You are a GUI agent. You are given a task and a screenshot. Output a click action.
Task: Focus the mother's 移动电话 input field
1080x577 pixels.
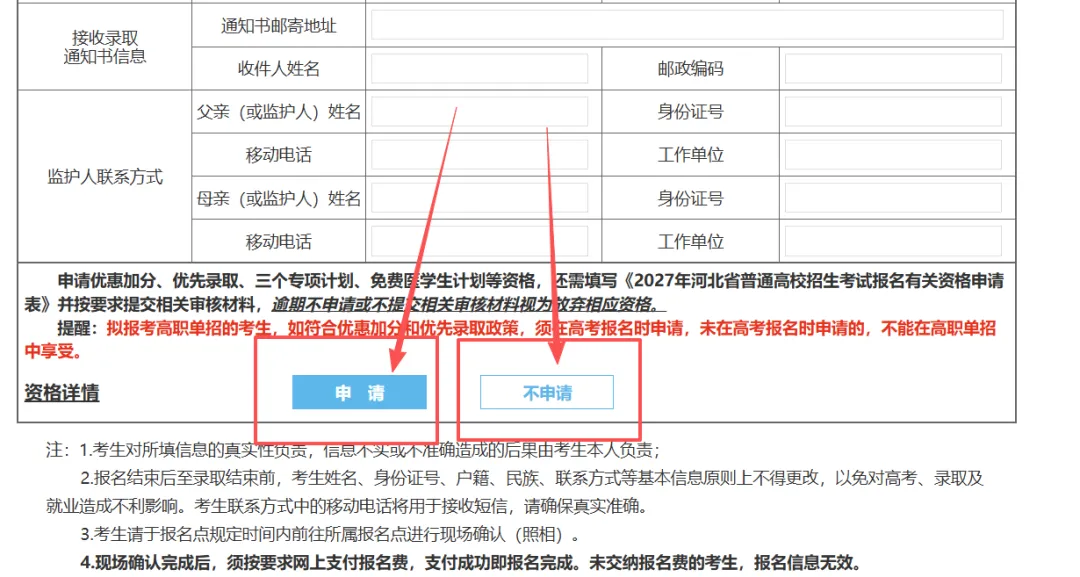[x=479, y=242]
